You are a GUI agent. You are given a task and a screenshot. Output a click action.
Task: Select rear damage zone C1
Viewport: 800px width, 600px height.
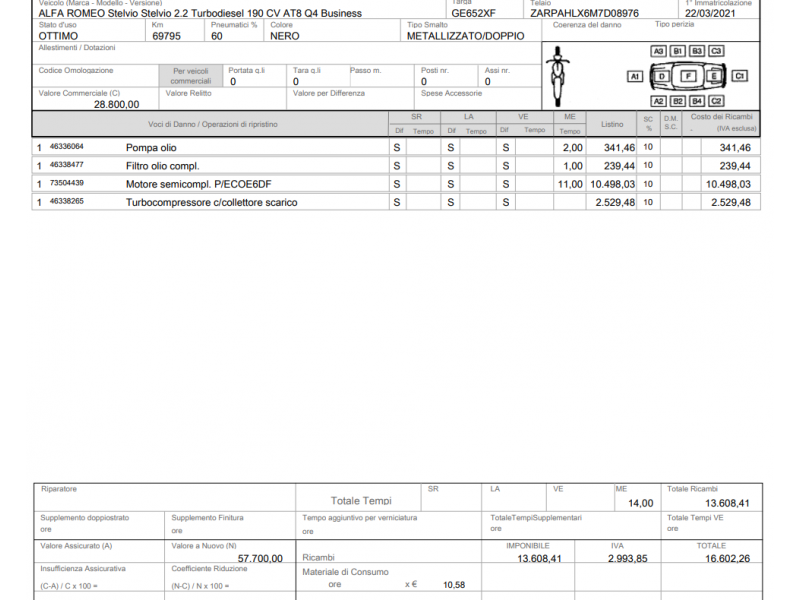point(739,76)
